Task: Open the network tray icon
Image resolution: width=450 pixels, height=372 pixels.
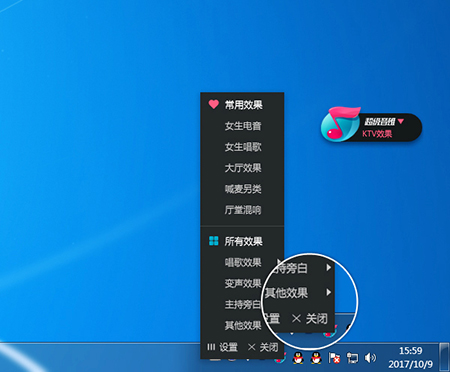Action: click(352, 358)
